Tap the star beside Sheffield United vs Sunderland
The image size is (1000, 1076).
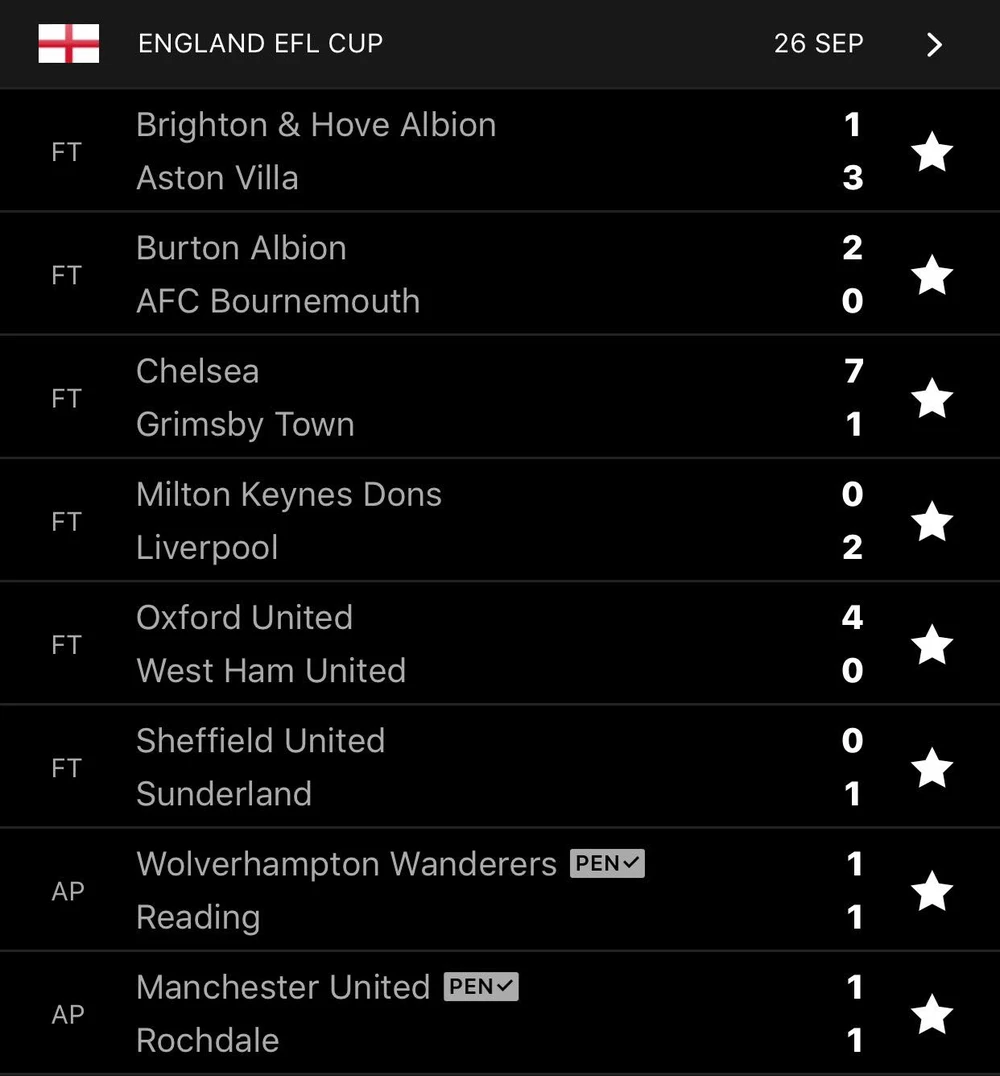[x=932, y=768]
